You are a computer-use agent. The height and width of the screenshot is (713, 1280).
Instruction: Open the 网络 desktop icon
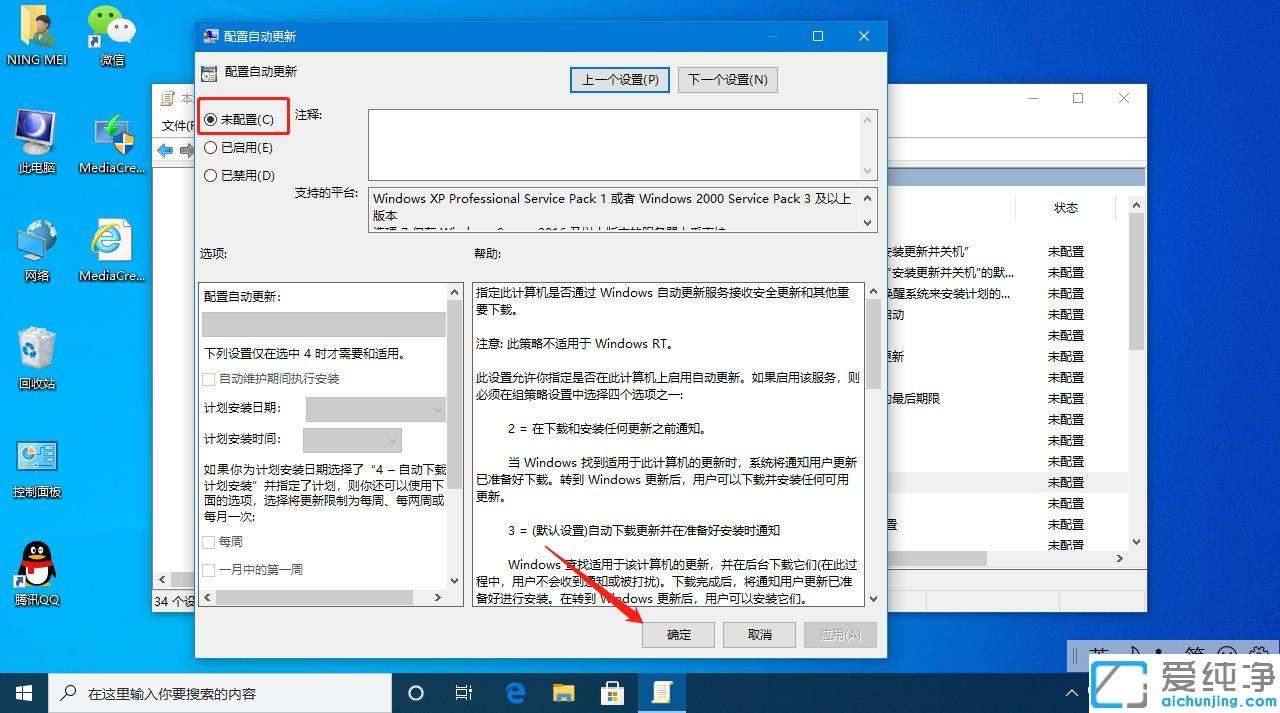coord(35,245)
